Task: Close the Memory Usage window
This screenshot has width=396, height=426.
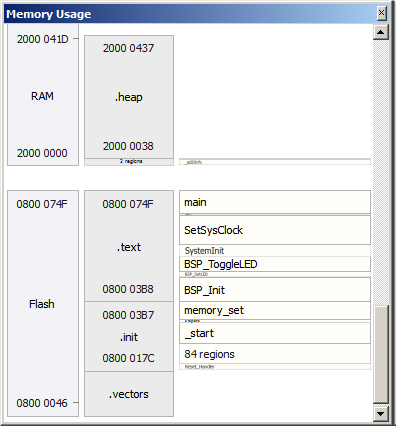Action: (x=381, y=13)
